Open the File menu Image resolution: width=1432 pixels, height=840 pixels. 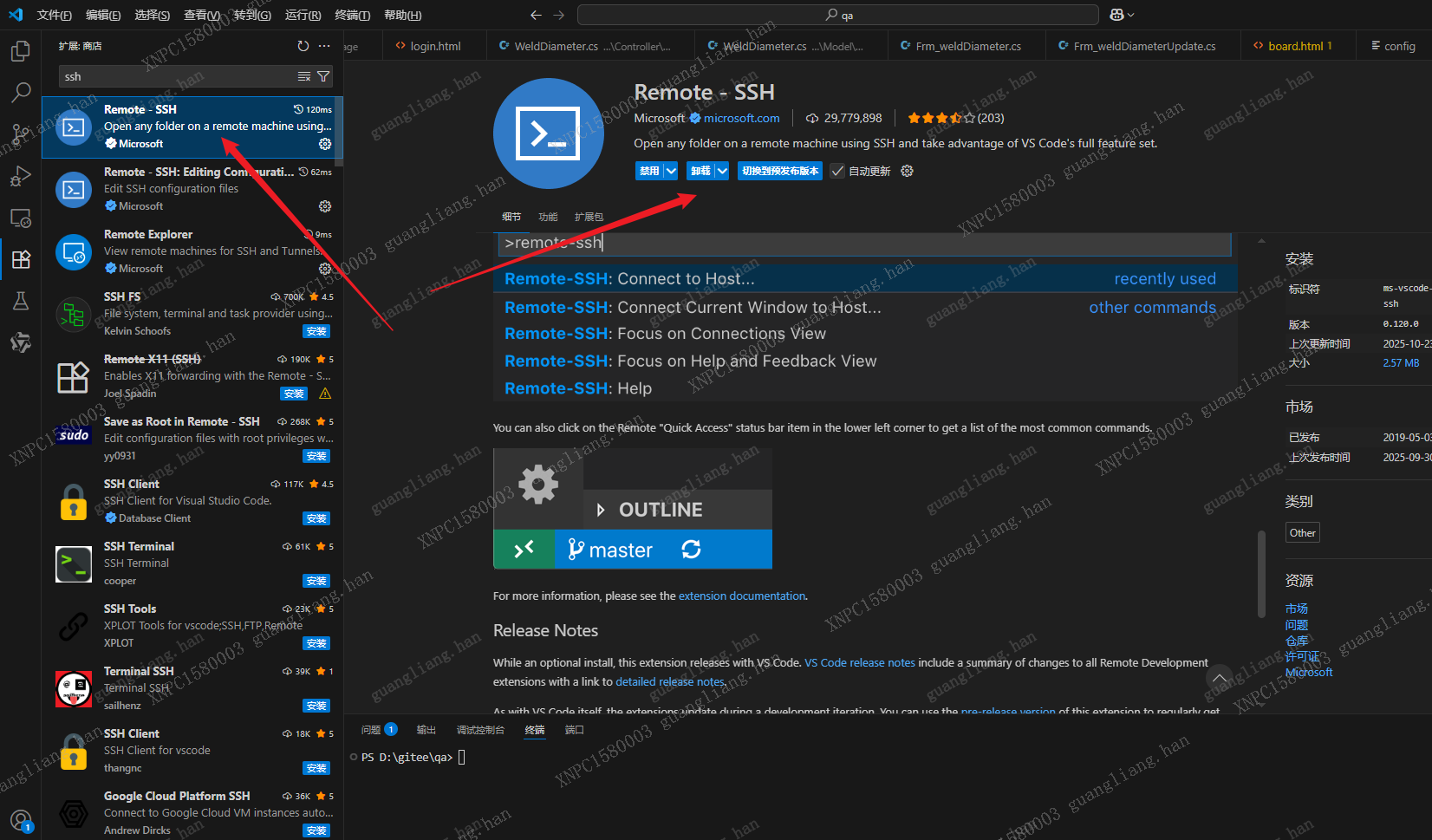point(55,15)
